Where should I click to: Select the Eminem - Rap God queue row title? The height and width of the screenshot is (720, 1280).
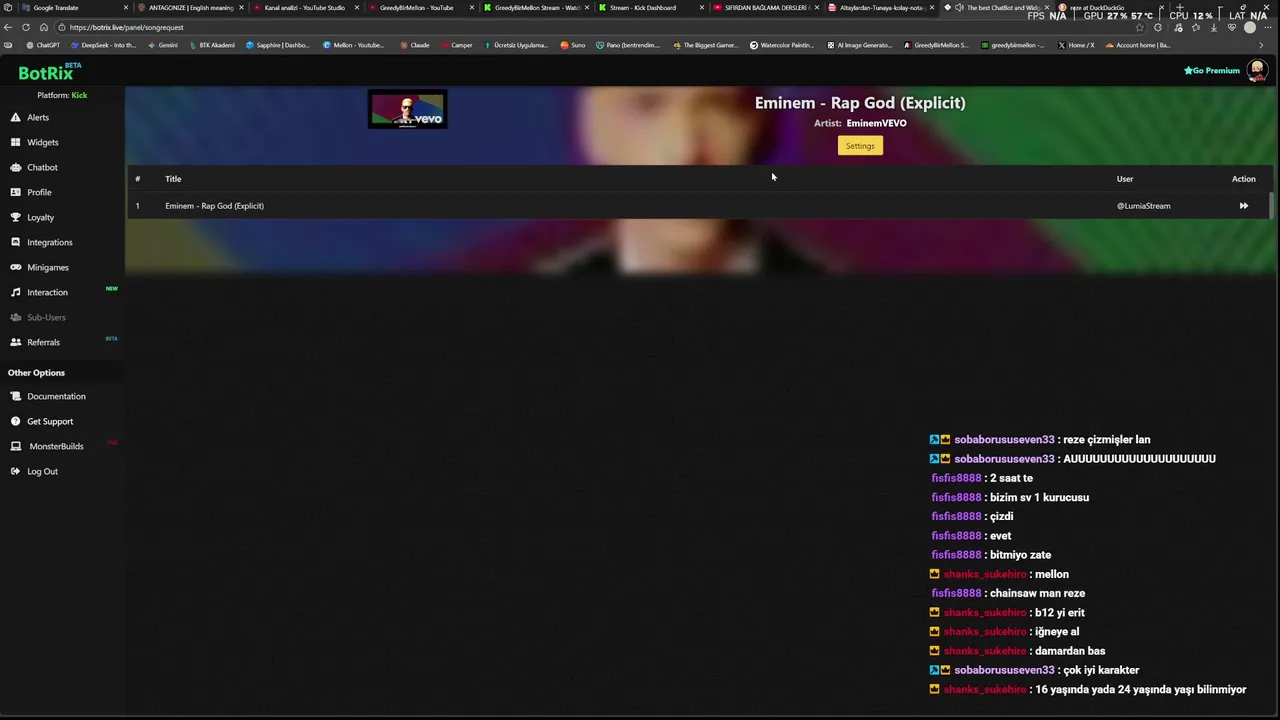coord(215,206)
